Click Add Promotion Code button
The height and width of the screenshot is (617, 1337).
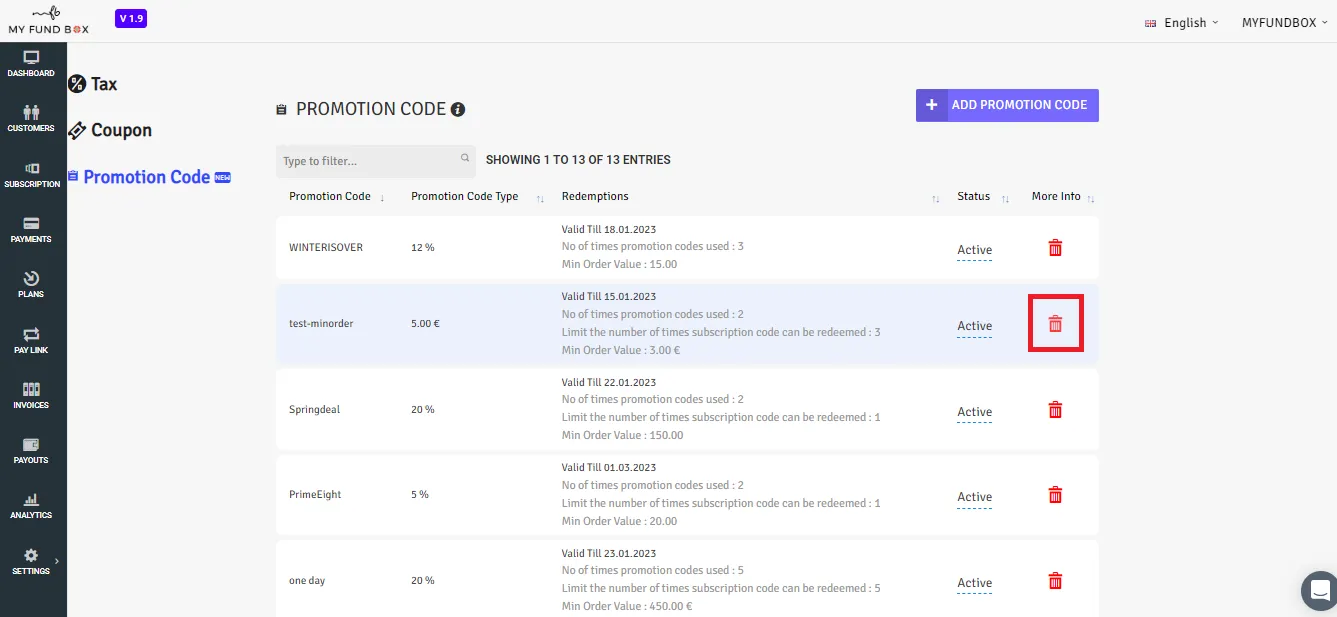(x=1007, y=105)
